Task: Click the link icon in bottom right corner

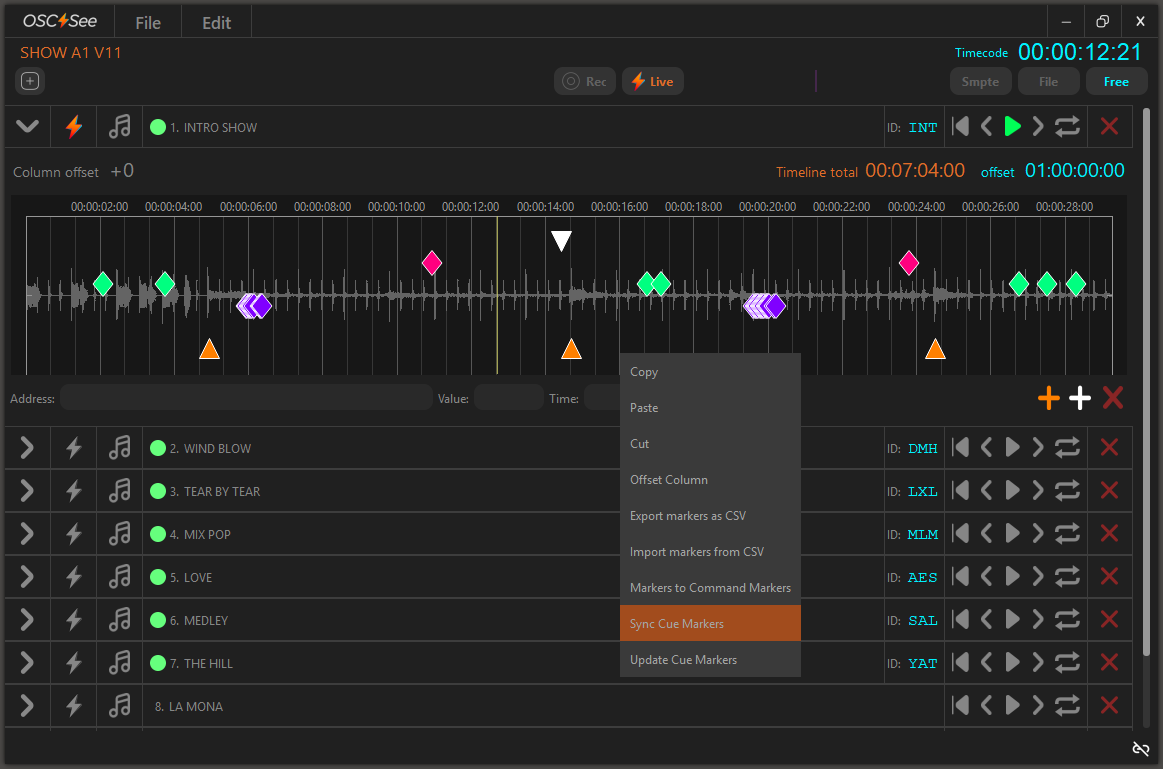Action: click(1141, 749)
